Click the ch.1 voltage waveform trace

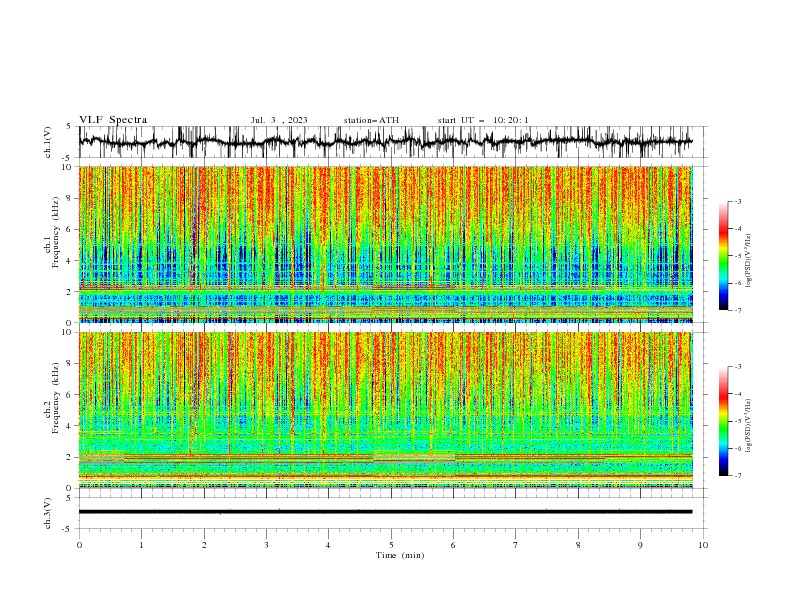(x=385, y=142)
